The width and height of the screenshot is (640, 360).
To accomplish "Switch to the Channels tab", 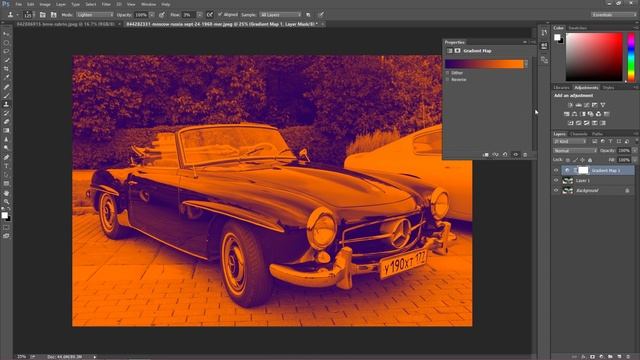I will coord(578,134).
